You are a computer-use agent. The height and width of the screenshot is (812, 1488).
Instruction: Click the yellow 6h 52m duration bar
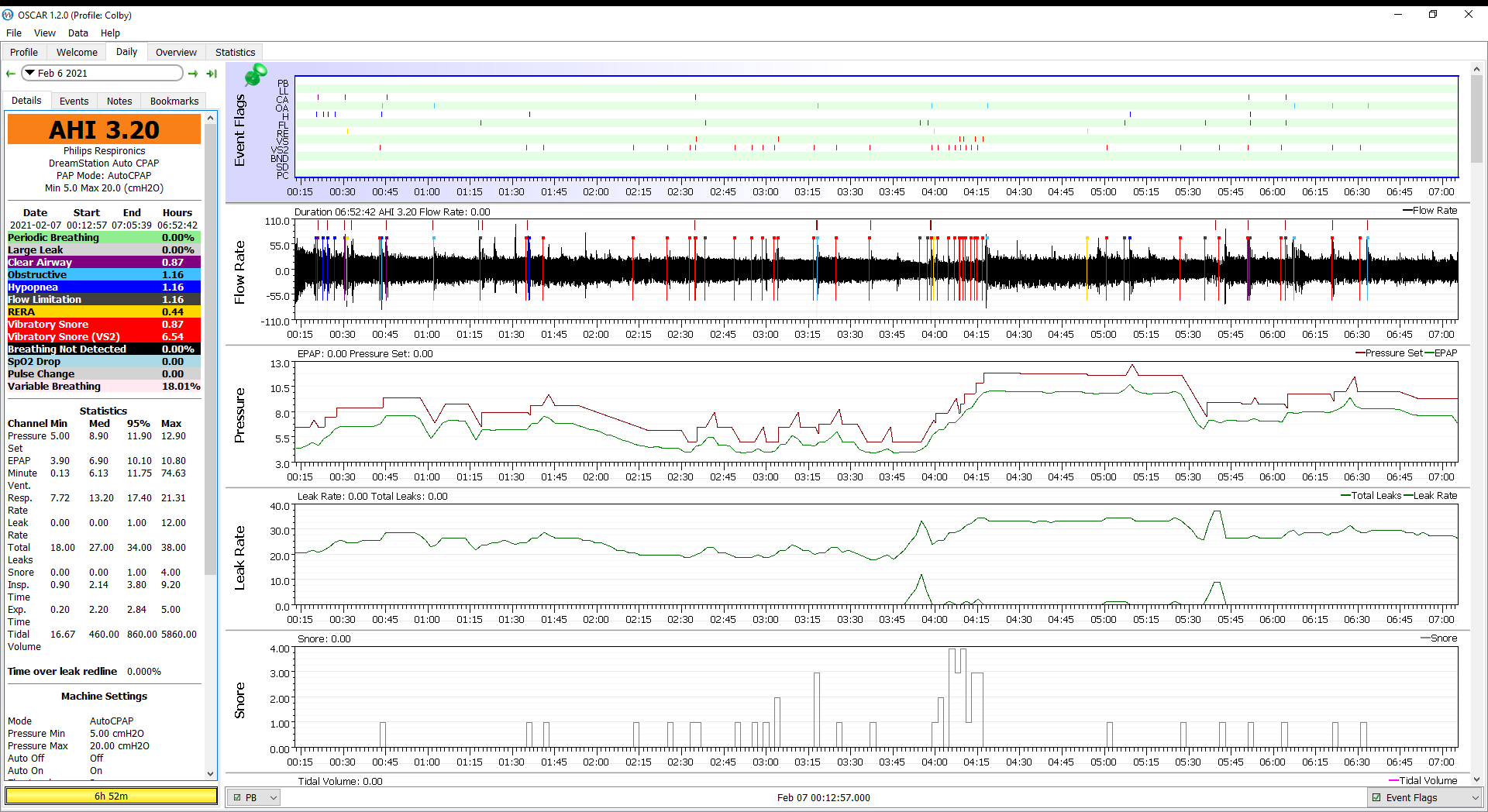[112, 796]
